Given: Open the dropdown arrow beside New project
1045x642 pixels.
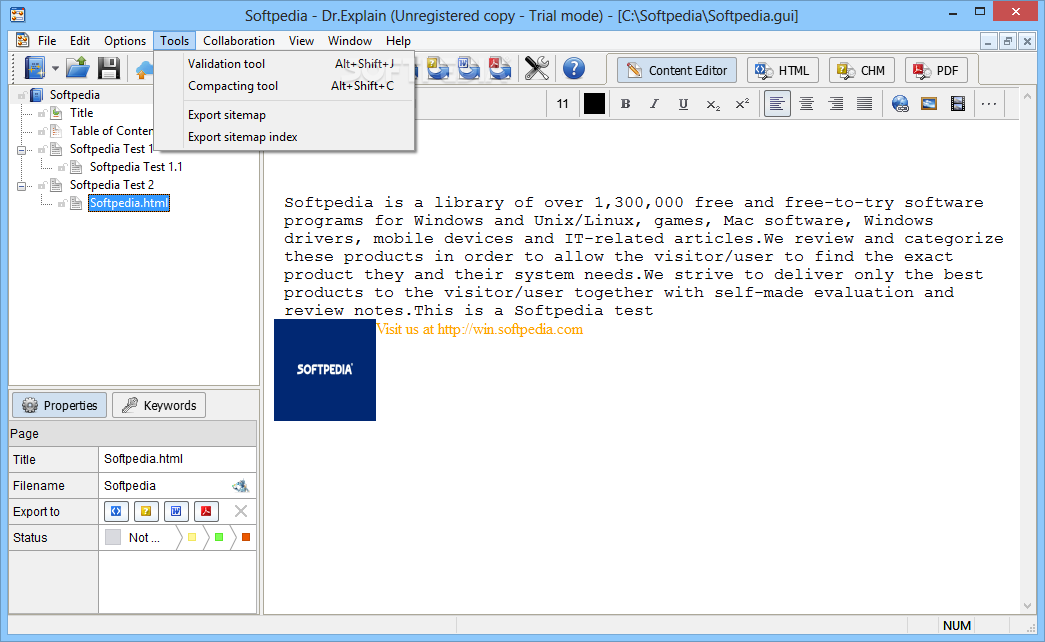Looking at the screenshot, I should pos(55,69).
